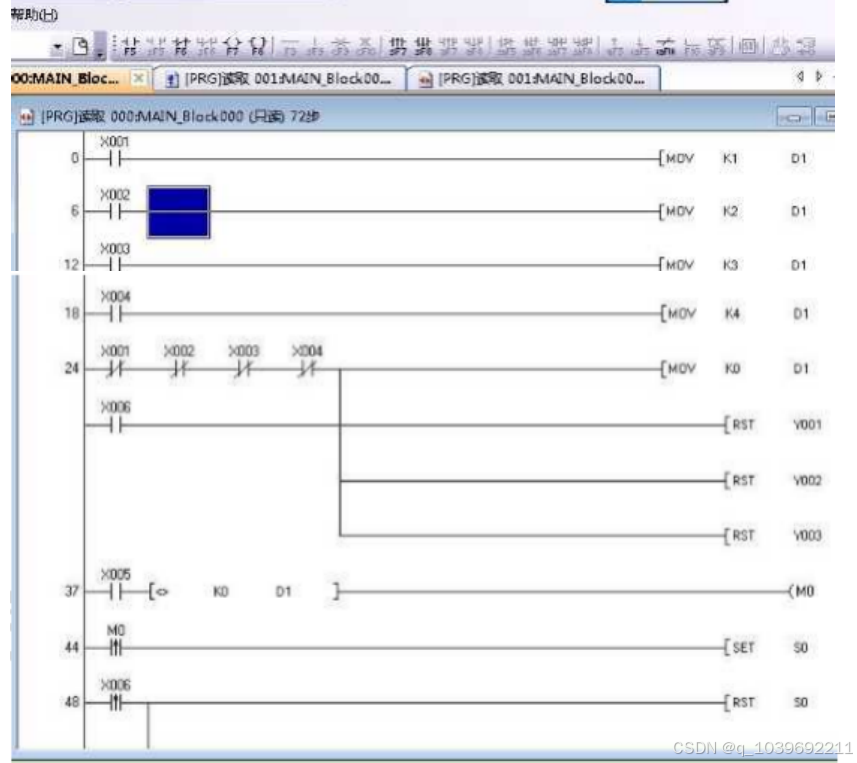
Task: Click the MOV K2 D1 instruction
Action: tap(733, 211)
